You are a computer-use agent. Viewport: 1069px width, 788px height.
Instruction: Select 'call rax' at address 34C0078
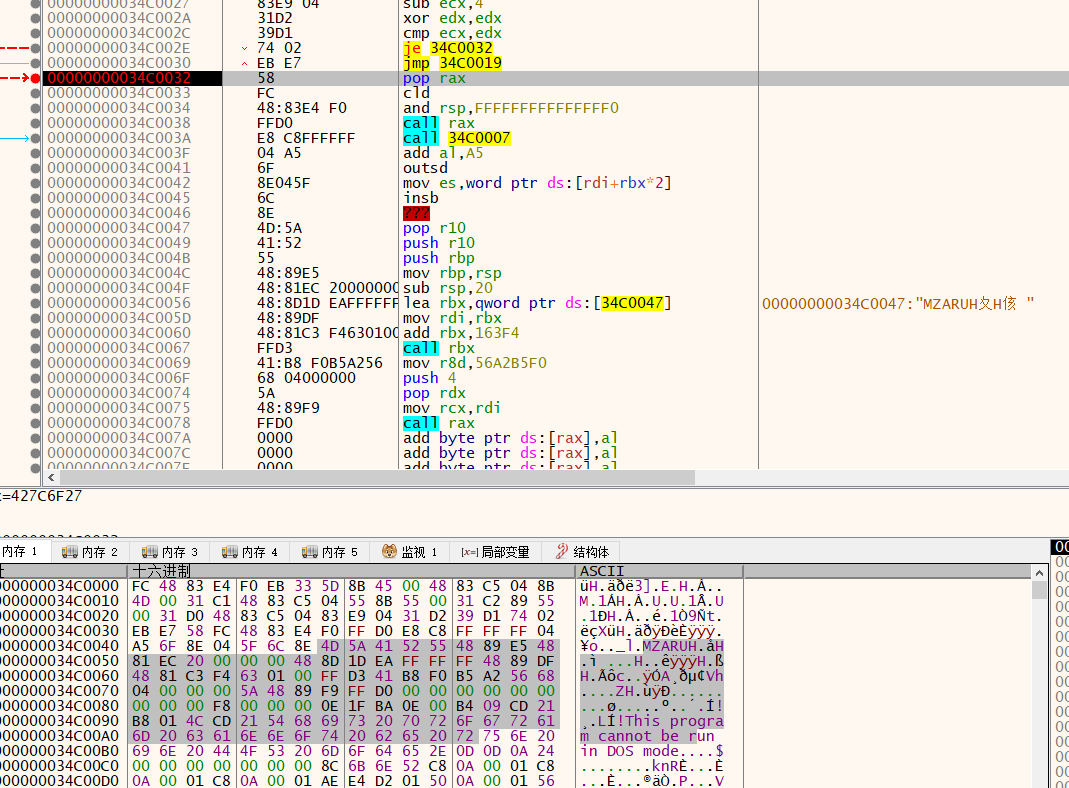pyautogui.click(x=438, y=423)
